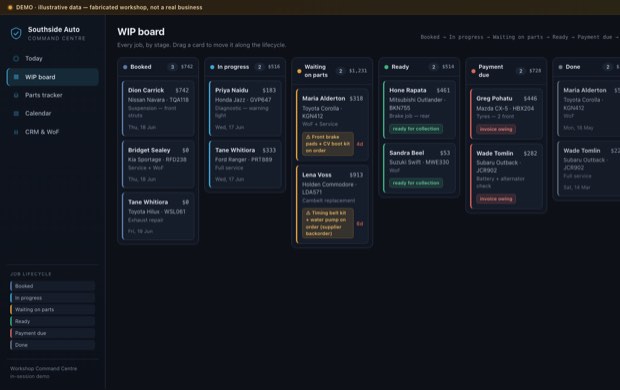Click the Waiting on parts column status dot
This screenshot has width=620, height=390.
click(299, 71)
